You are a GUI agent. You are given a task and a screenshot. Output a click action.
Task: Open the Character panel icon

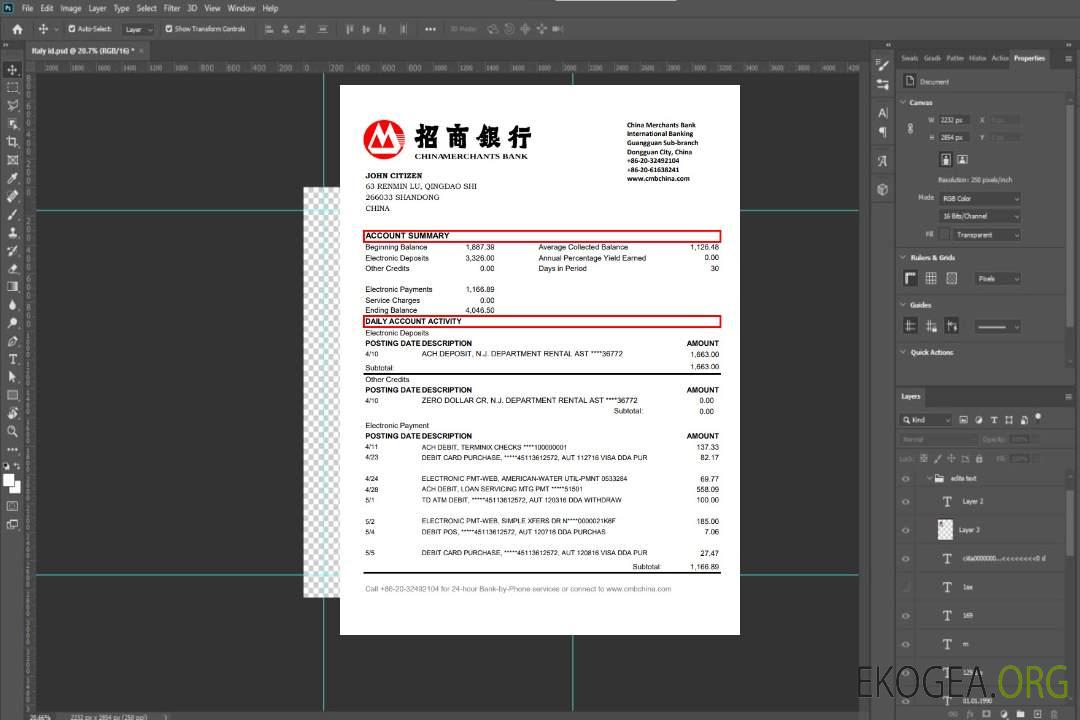pyautogui.click(x=883, y=113)
